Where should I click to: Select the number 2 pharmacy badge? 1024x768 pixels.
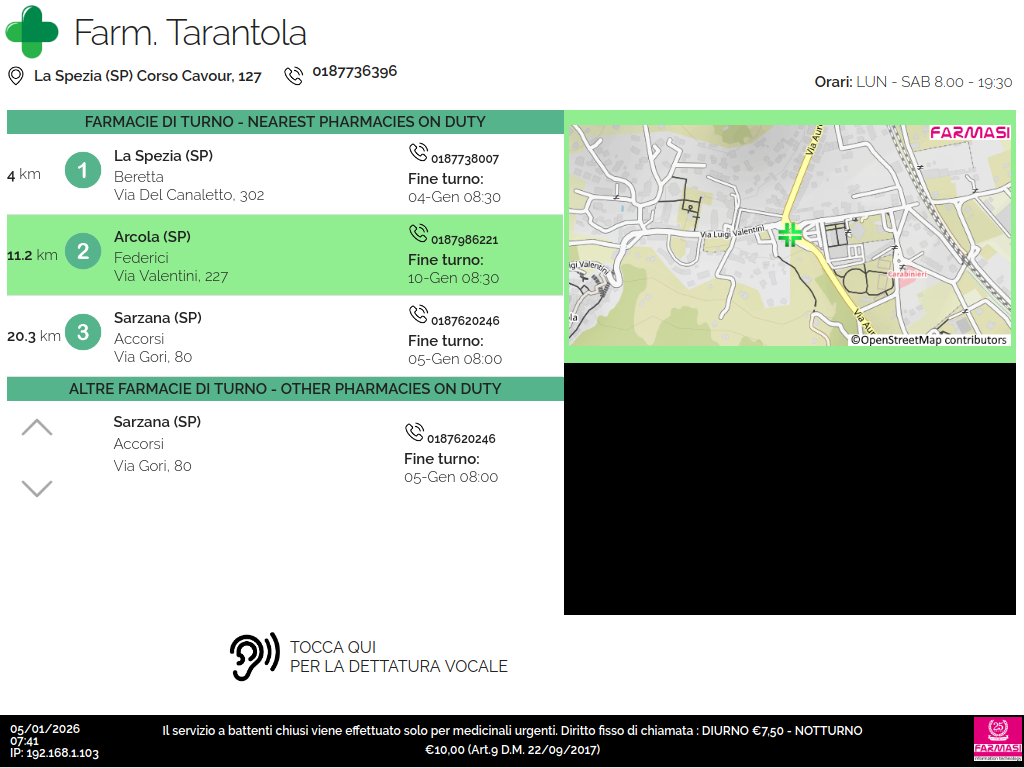tap(83, 252)
